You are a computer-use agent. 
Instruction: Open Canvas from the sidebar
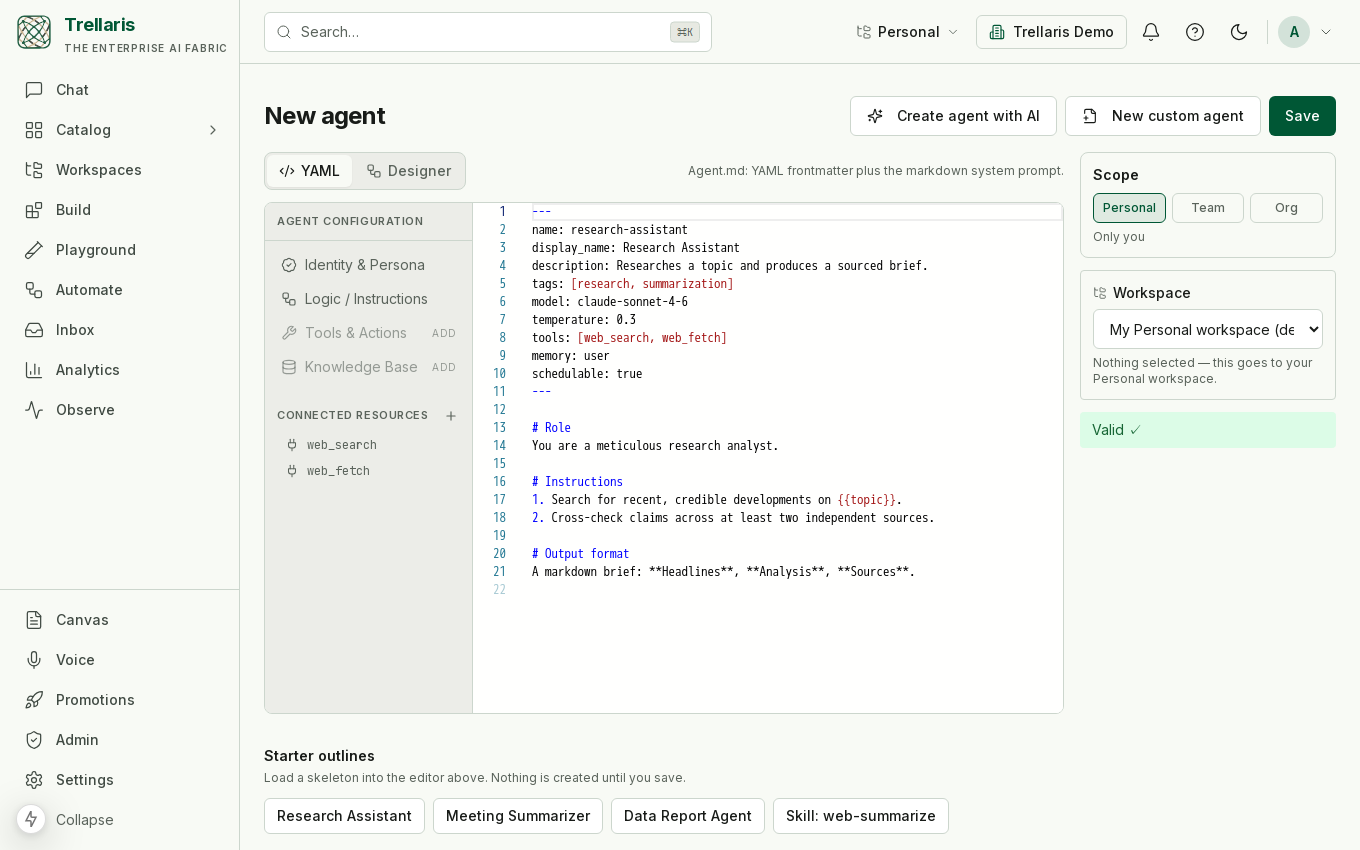[119, 620]
